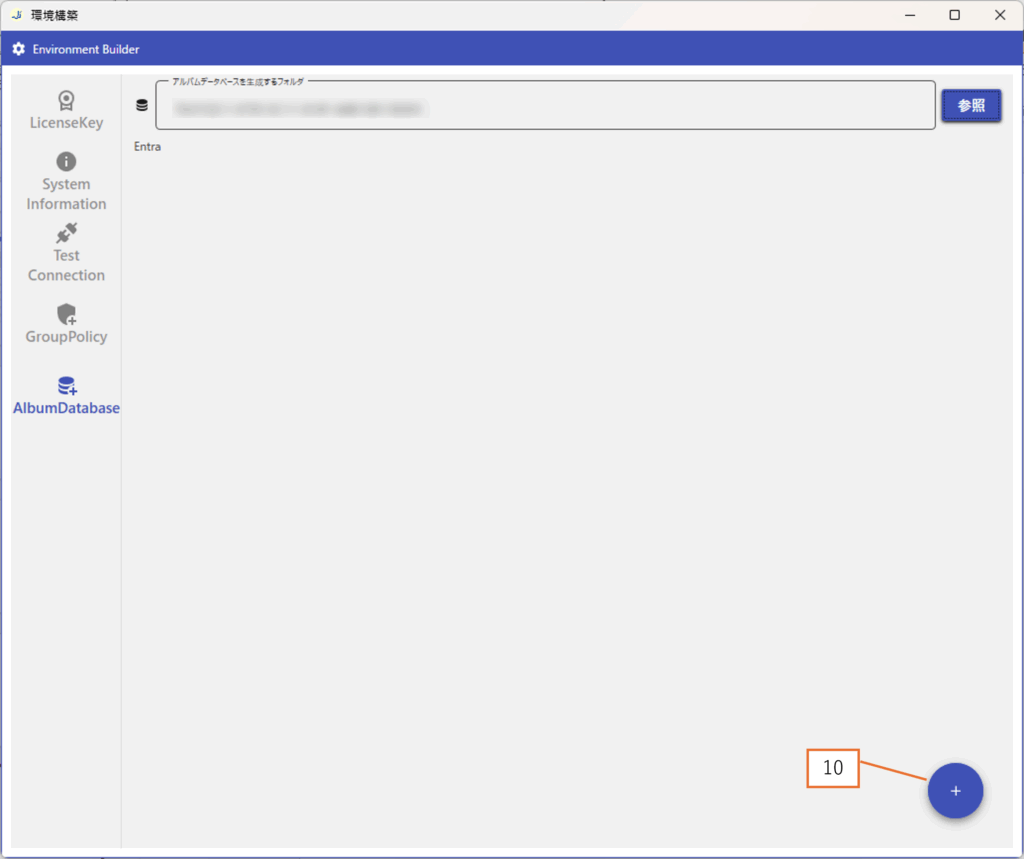Select the AlbumDatabase tab label
1024x859 pixels.
(66, 408)
